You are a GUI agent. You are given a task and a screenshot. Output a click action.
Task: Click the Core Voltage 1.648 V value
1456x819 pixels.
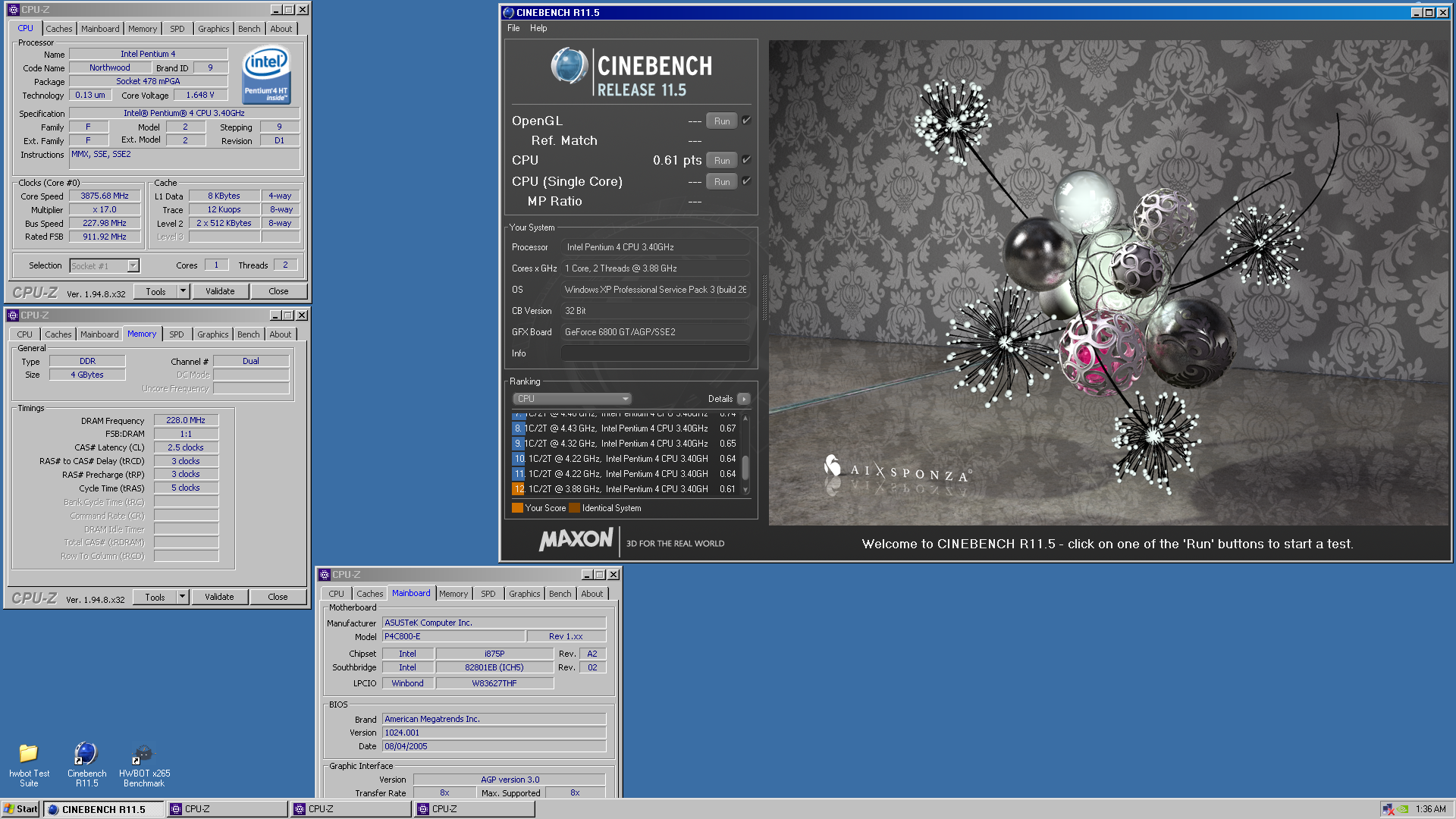click(200, 95)
